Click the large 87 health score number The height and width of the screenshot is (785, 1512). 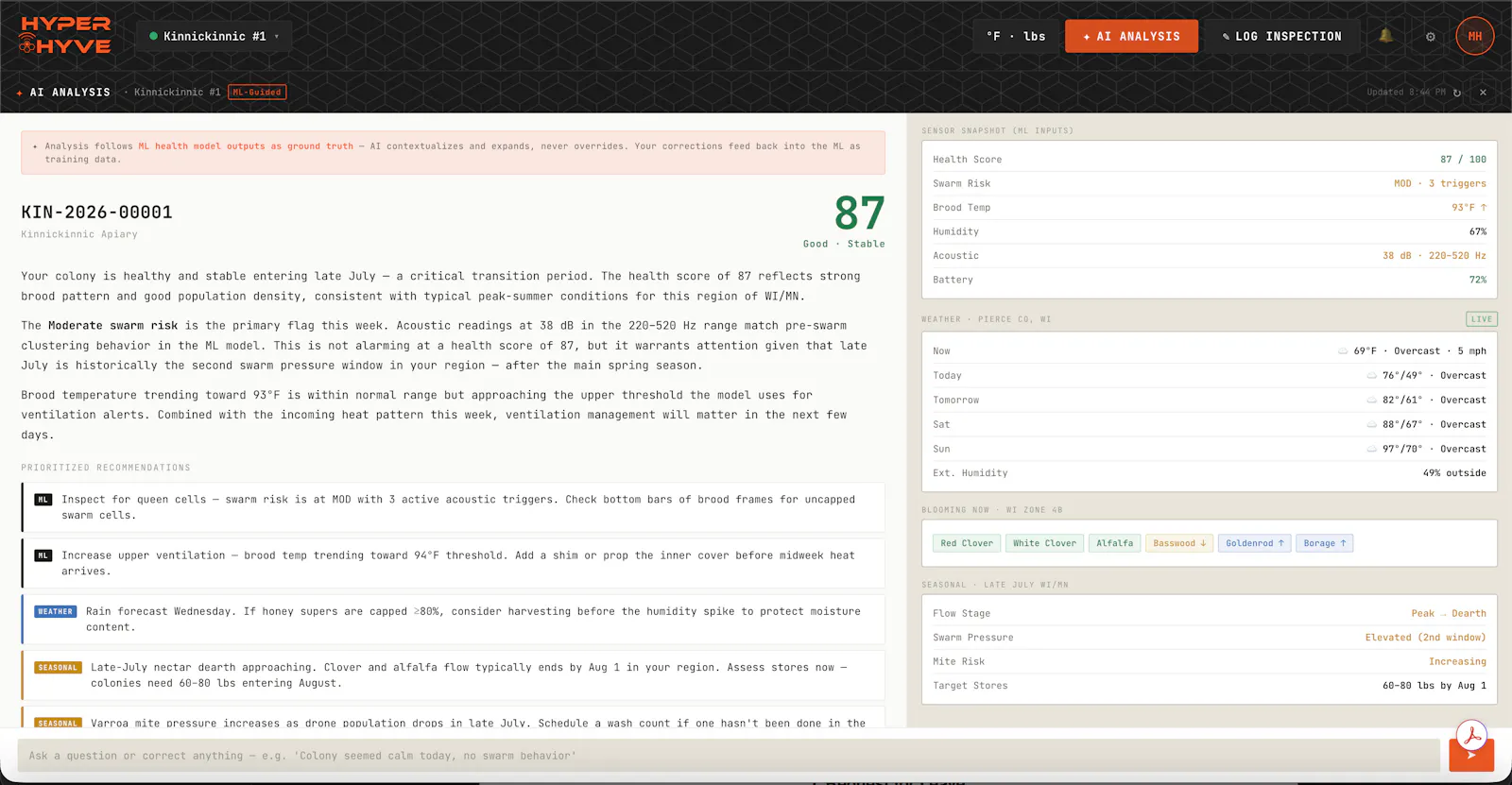click(x=859, y=213)
